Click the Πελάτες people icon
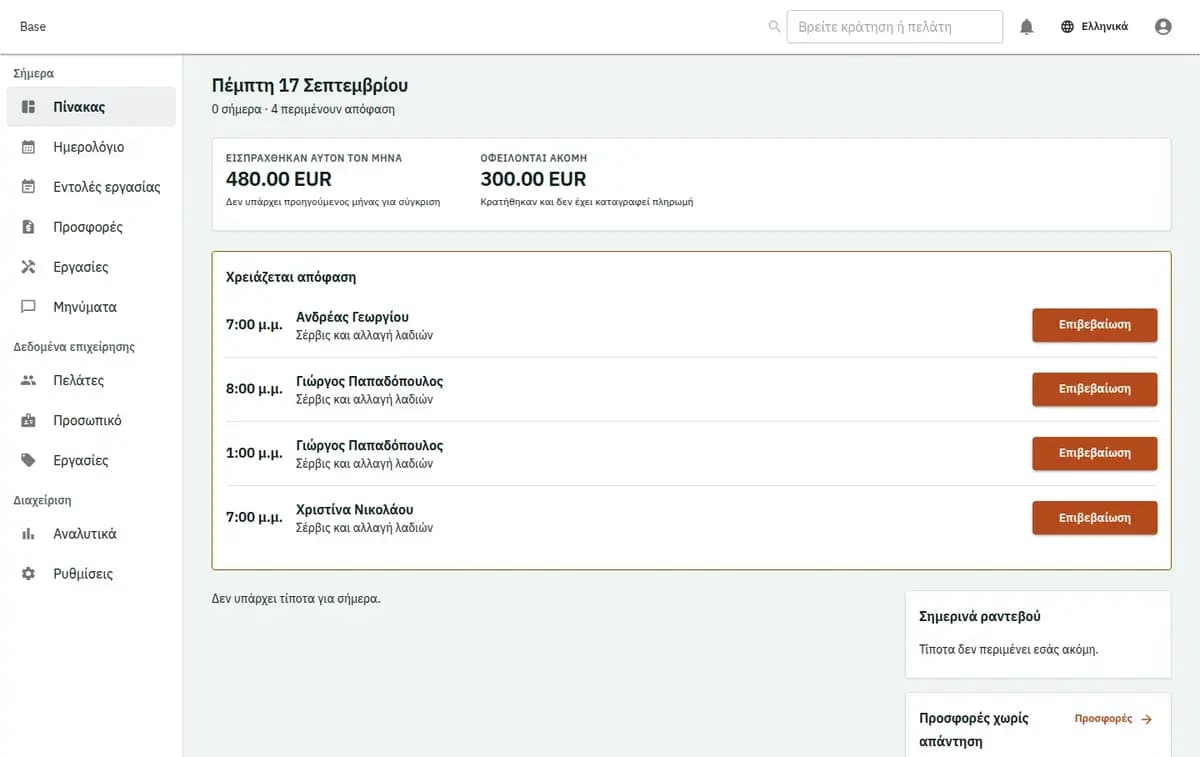1200x757 pixels. click(29, 380)
